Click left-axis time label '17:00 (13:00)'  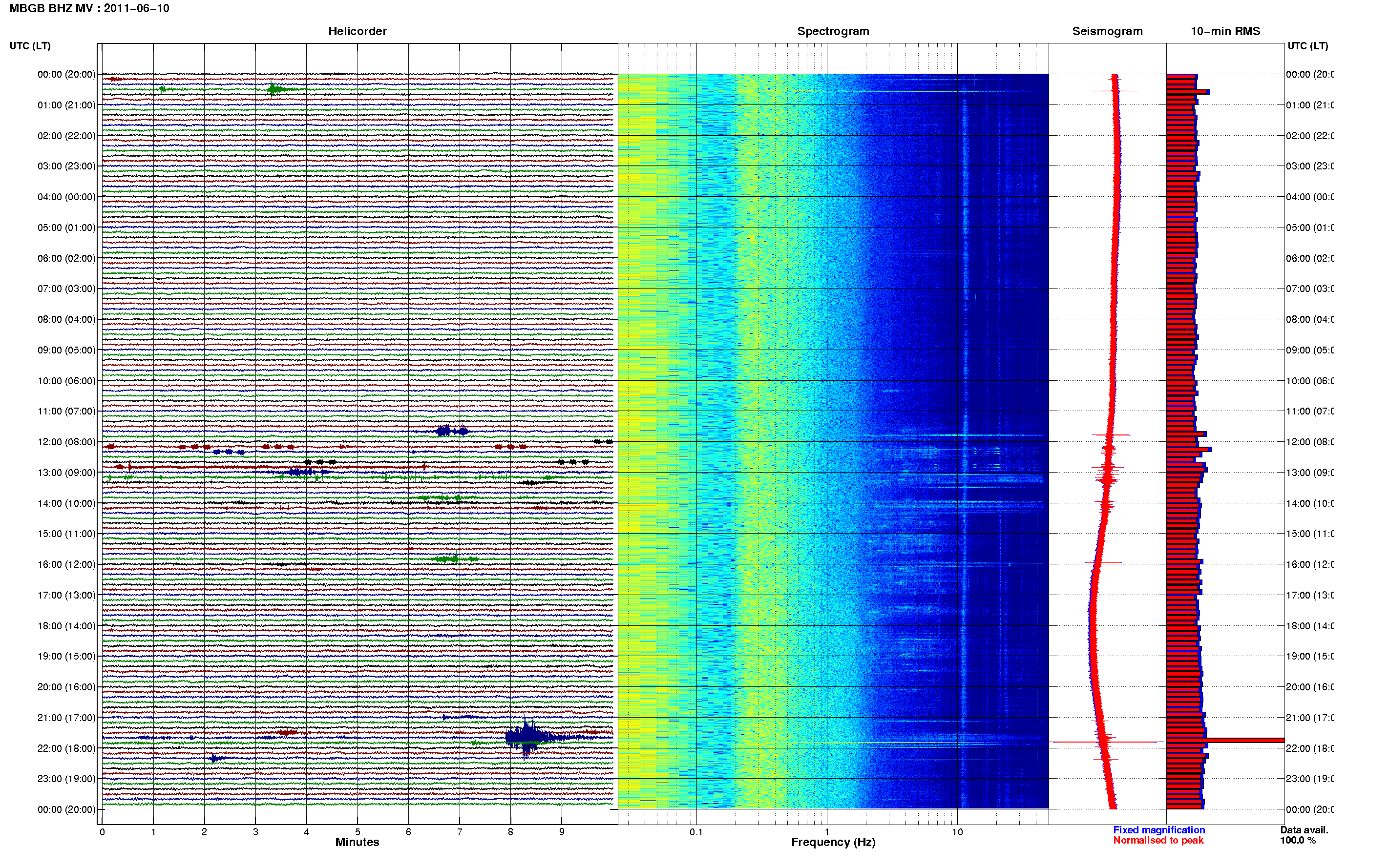tap(66, 595)
